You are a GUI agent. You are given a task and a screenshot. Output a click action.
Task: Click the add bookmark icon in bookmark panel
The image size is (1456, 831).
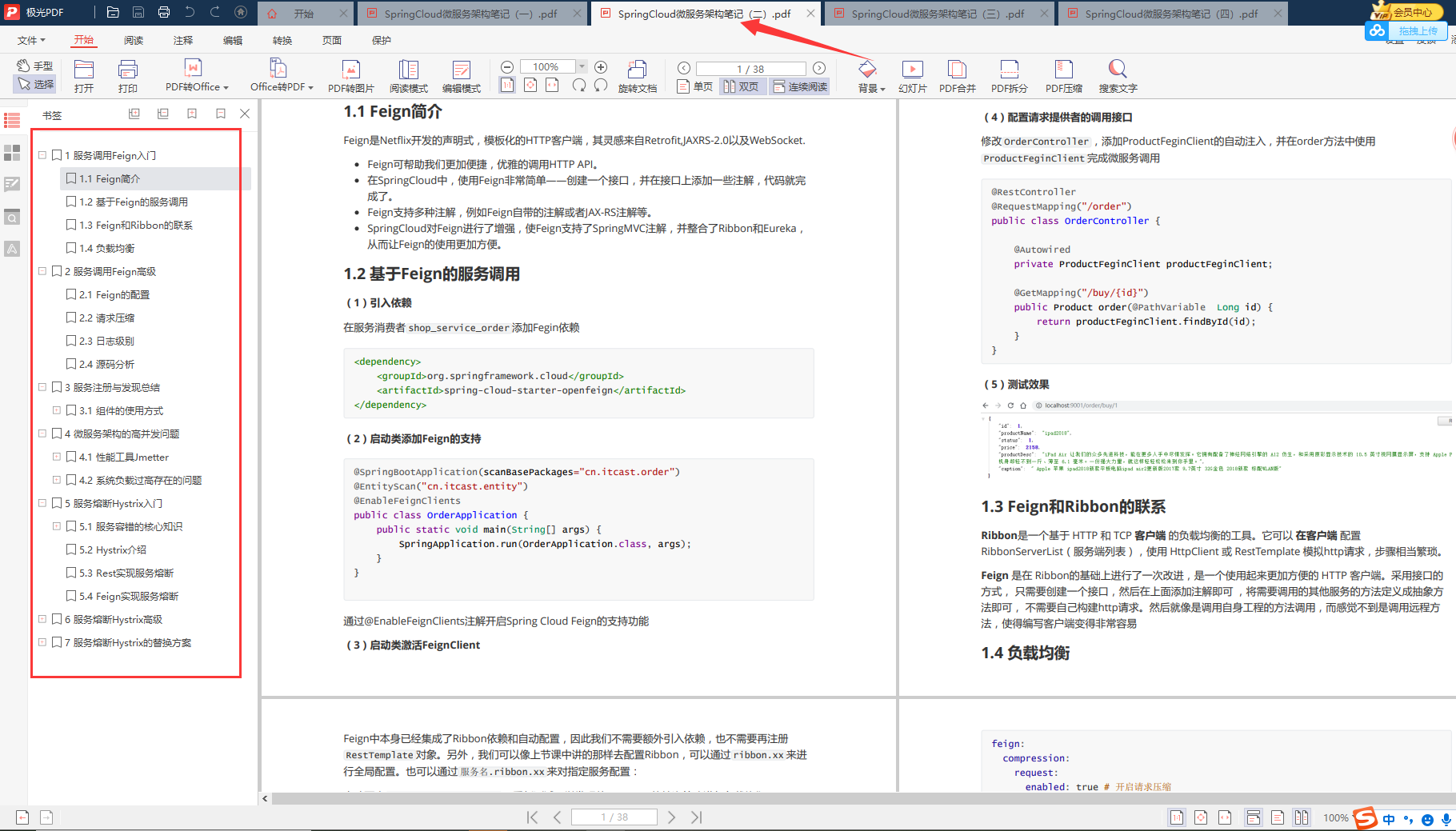pos(192,114)
